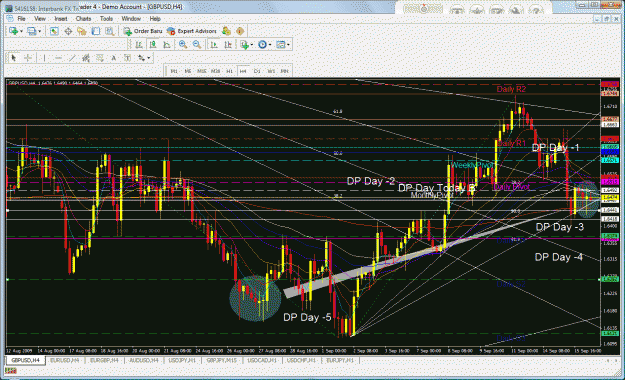Switch to the USDCAD,H1 chart tab
This screenshot has width=625, height=380.
pos(262,360)
